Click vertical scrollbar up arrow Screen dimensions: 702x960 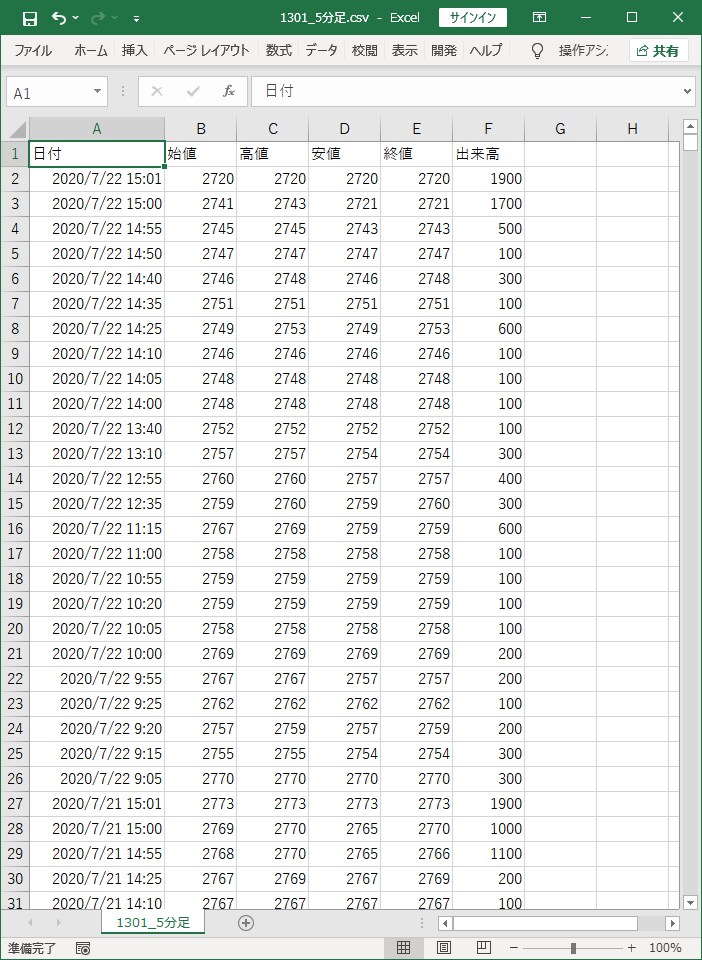(x=690, y=127)
